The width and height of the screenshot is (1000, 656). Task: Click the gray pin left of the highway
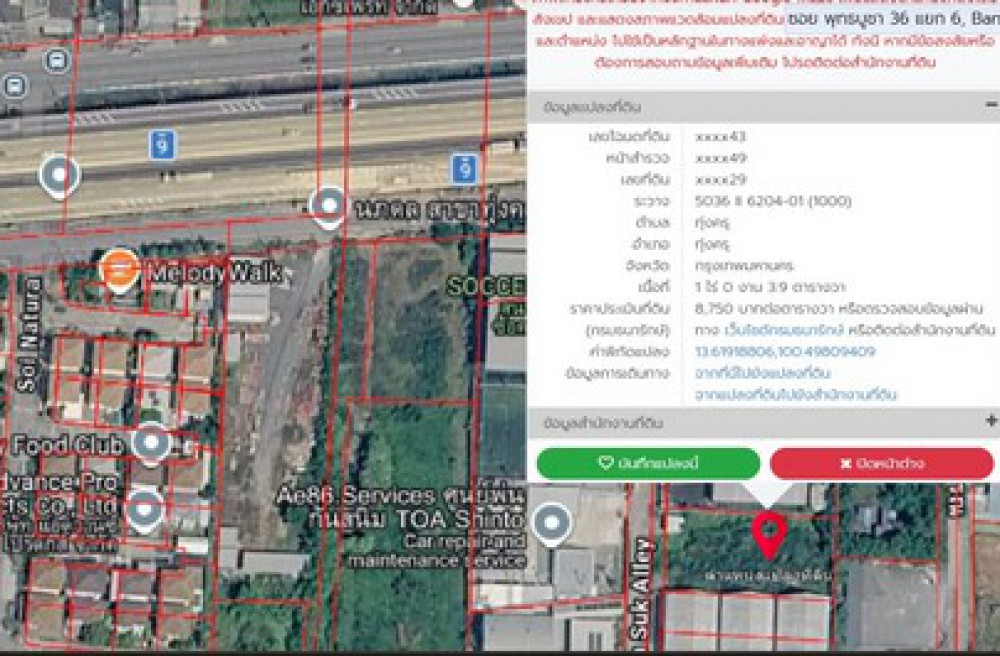coord(60,177)
